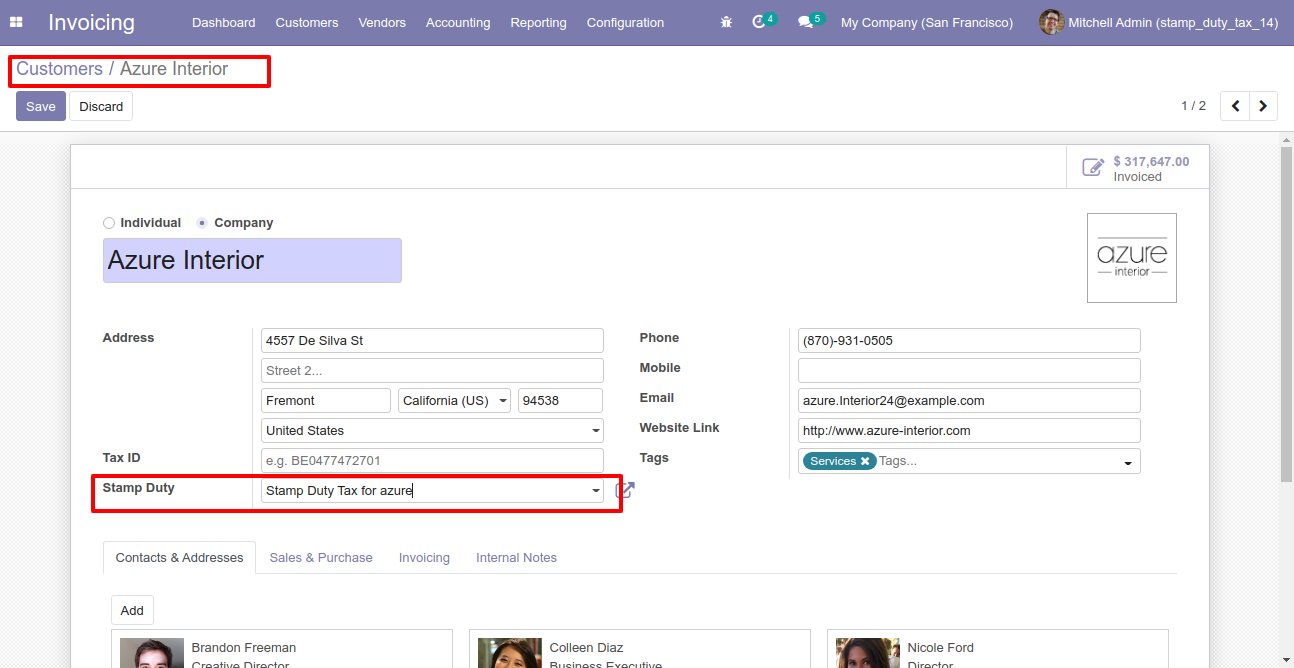Screen dimensions: 1294x668
Task: Click the Email address field
Action: (969, 401)
